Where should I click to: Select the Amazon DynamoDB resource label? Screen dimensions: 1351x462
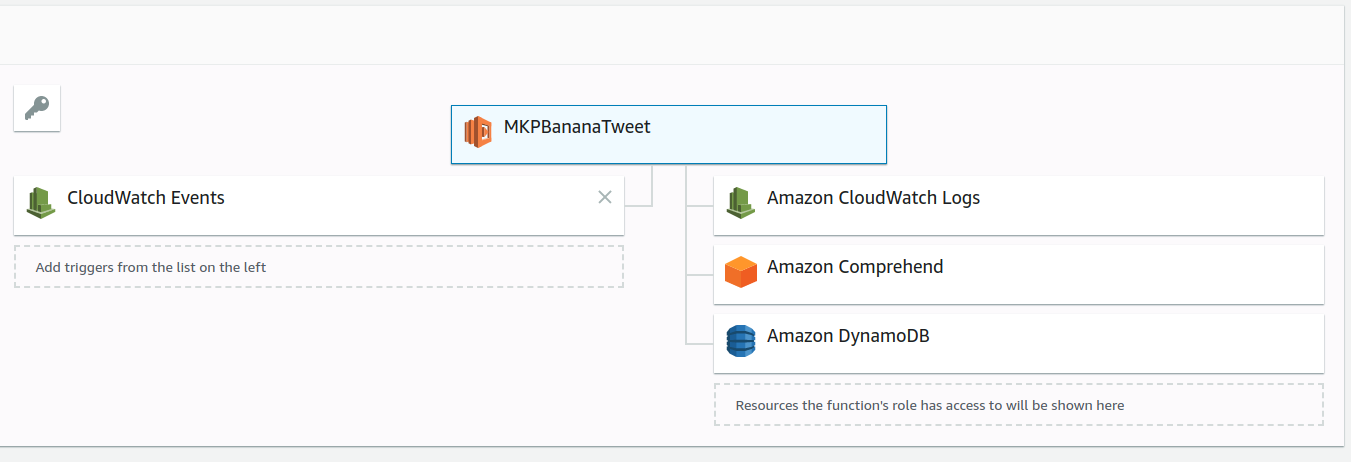point(848,336)
